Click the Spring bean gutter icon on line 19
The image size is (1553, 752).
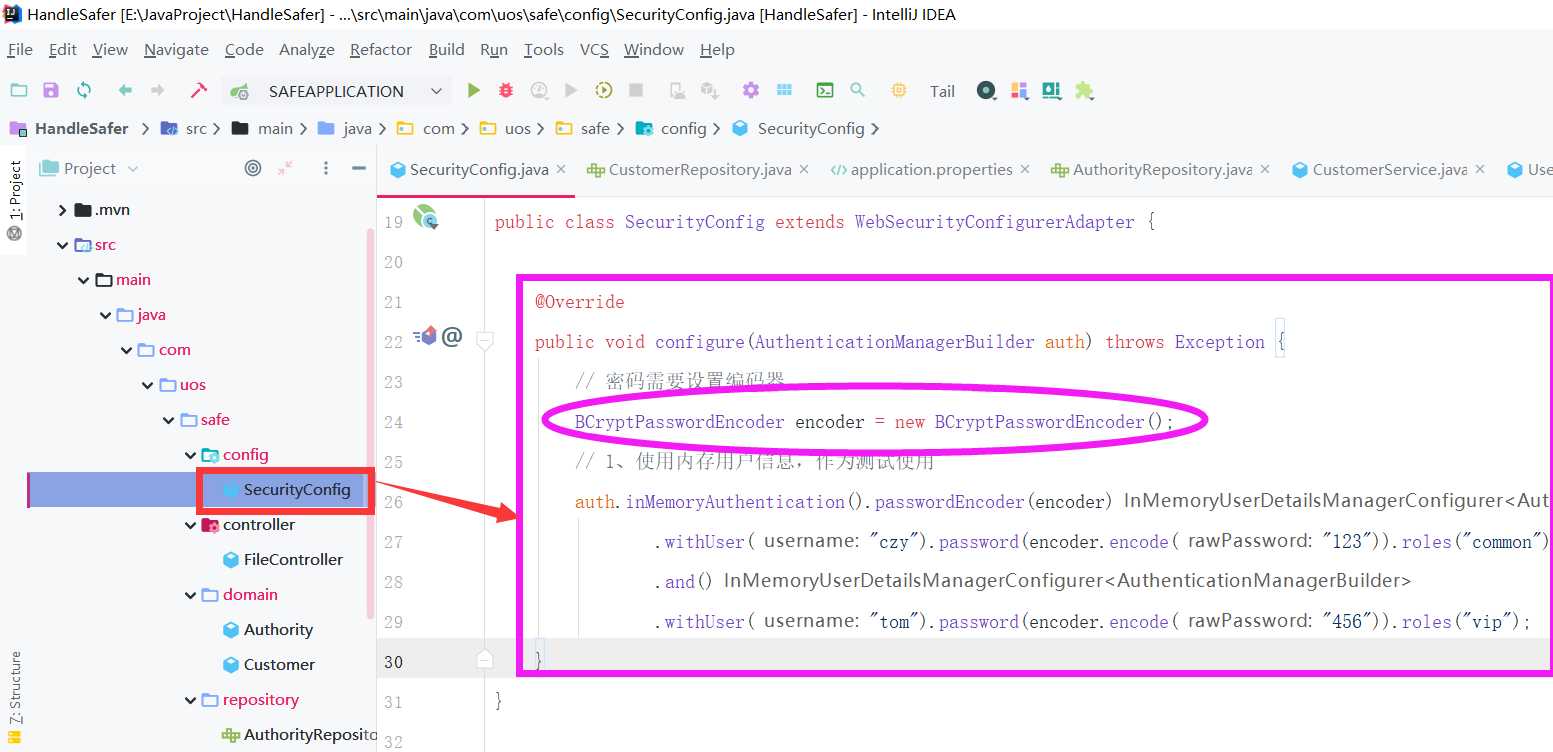(x=427, y=216)
